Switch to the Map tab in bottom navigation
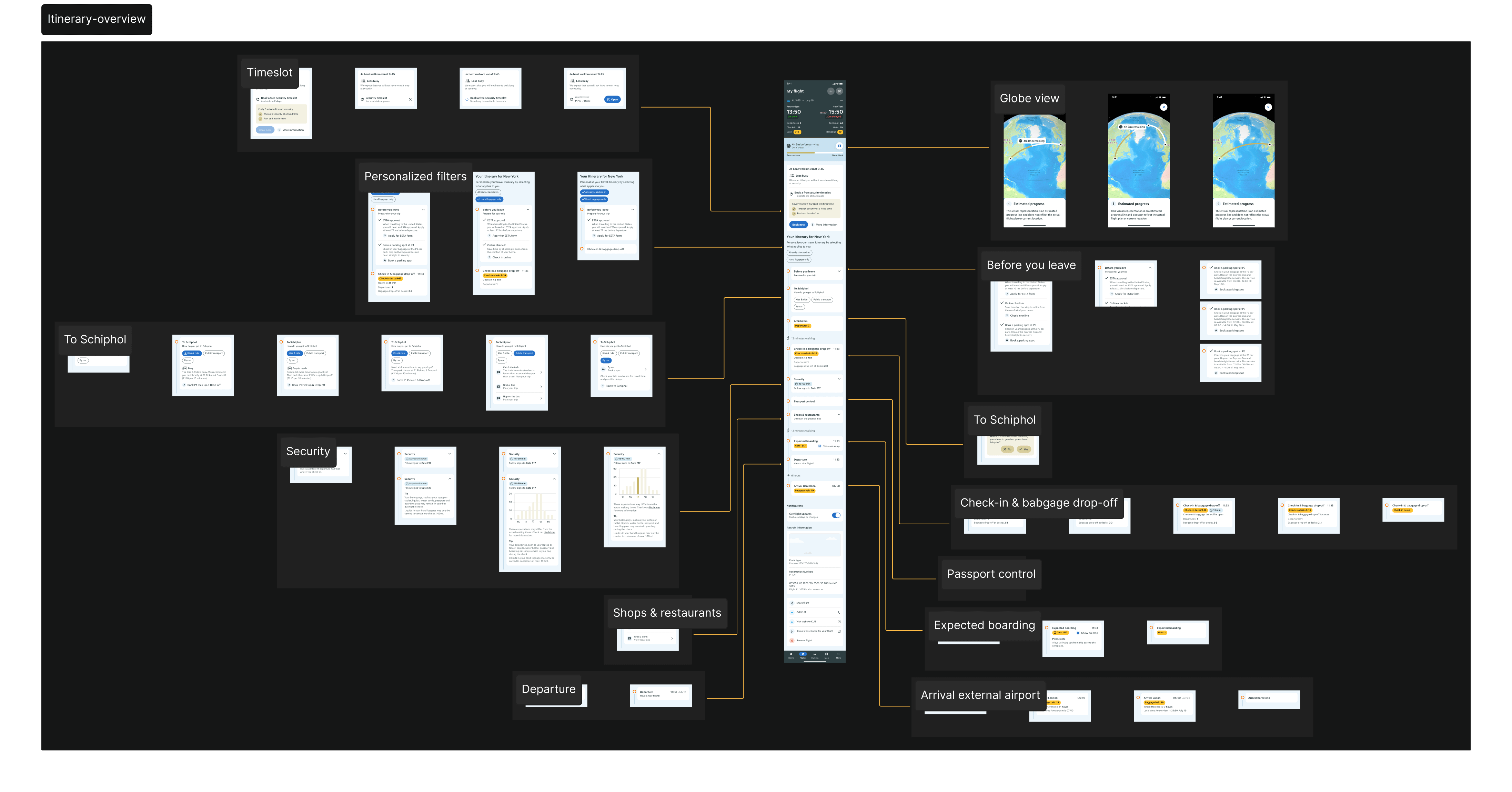Image resolution: width=1512 pixels, height=792 pixels. point(826,655)
